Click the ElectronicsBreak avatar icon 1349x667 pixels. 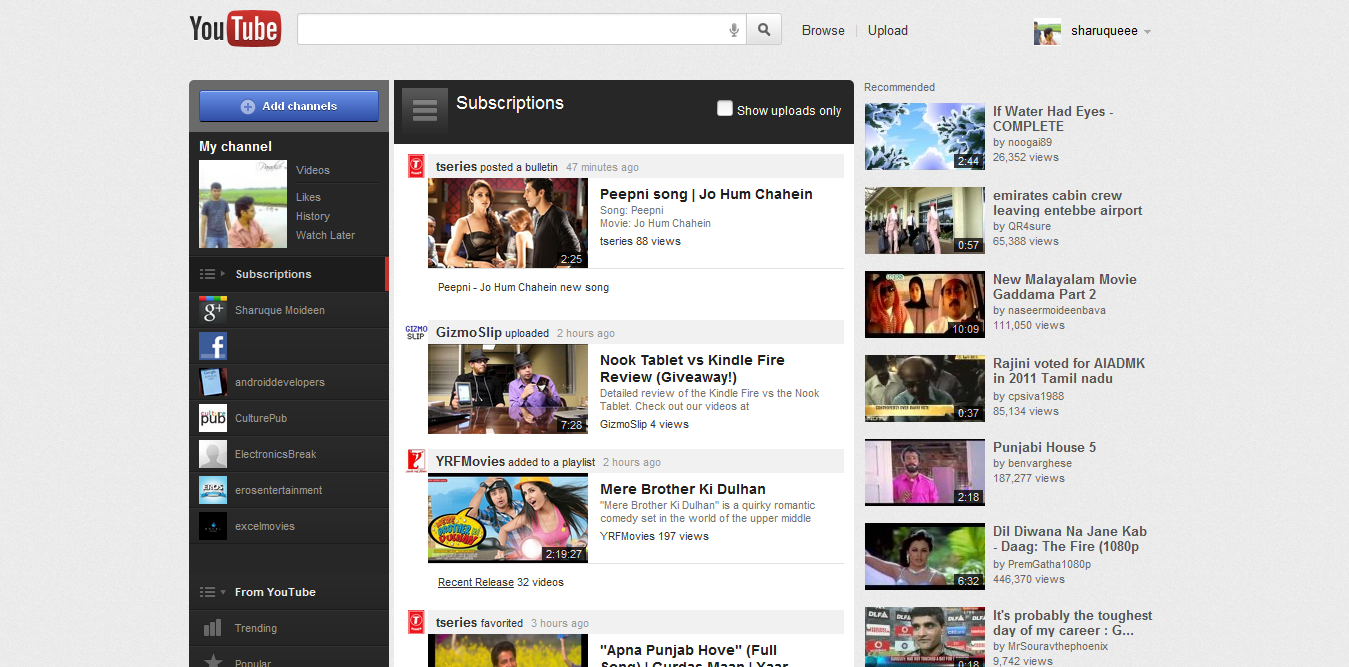click(213, 454)
